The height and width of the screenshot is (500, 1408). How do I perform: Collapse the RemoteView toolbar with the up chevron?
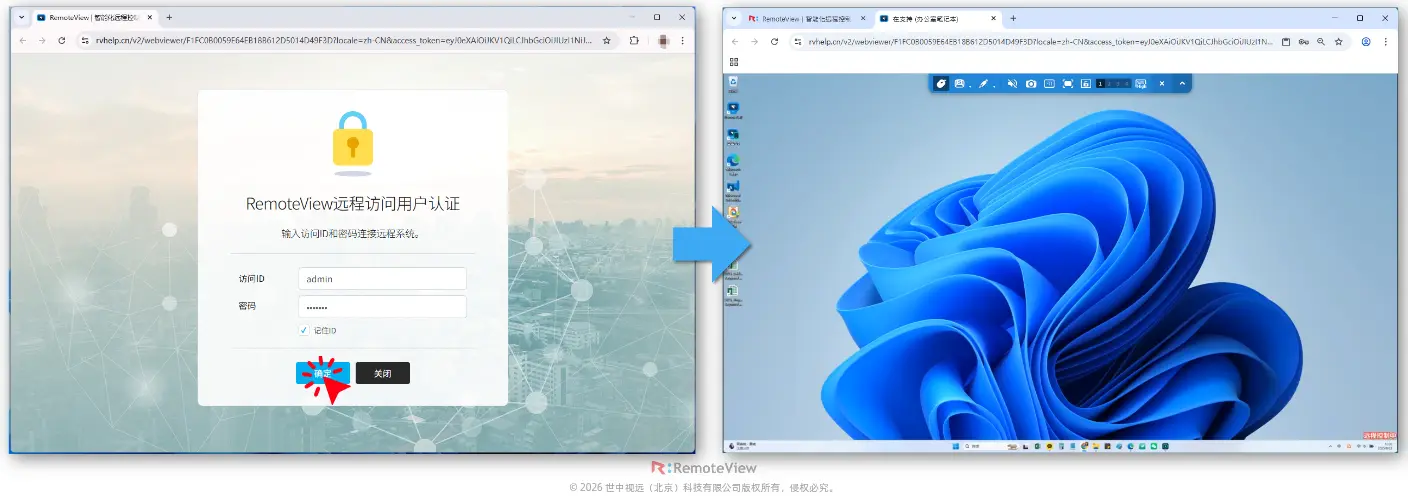point(1182,83)
